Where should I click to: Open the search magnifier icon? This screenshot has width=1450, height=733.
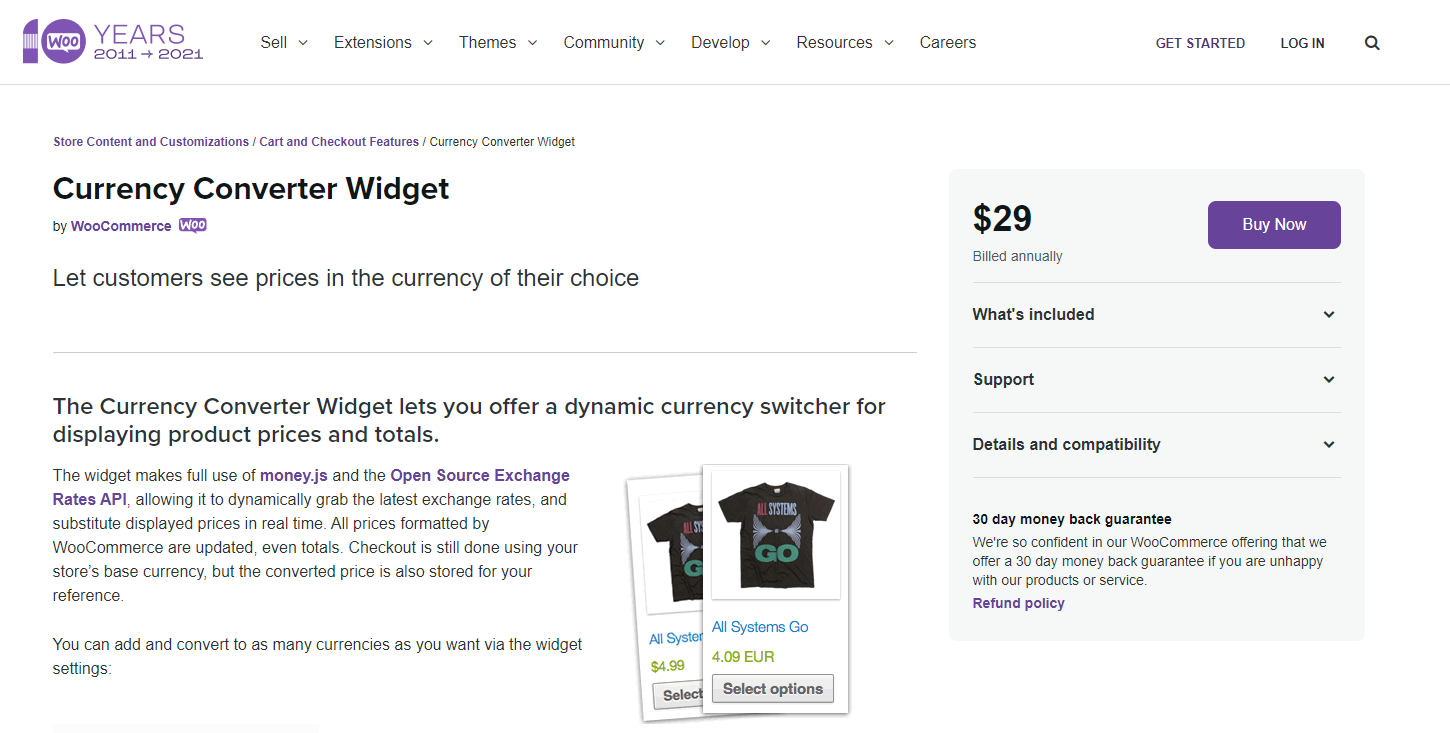[1372, 43]
